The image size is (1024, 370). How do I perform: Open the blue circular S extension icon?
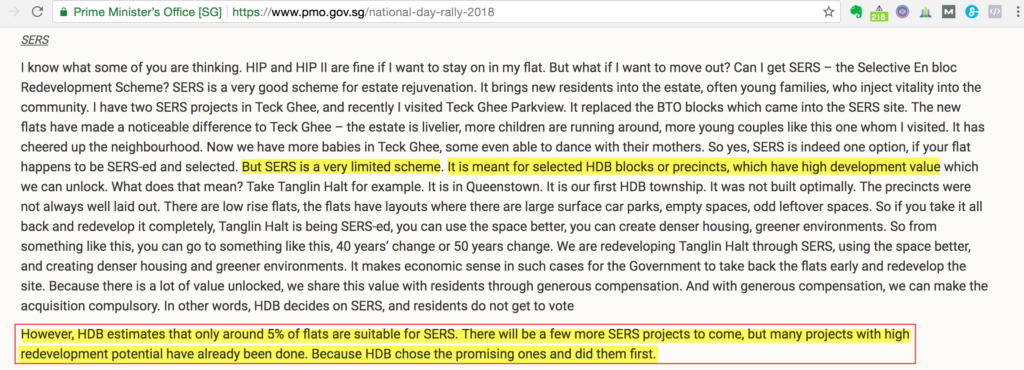(x=972, y=12)
